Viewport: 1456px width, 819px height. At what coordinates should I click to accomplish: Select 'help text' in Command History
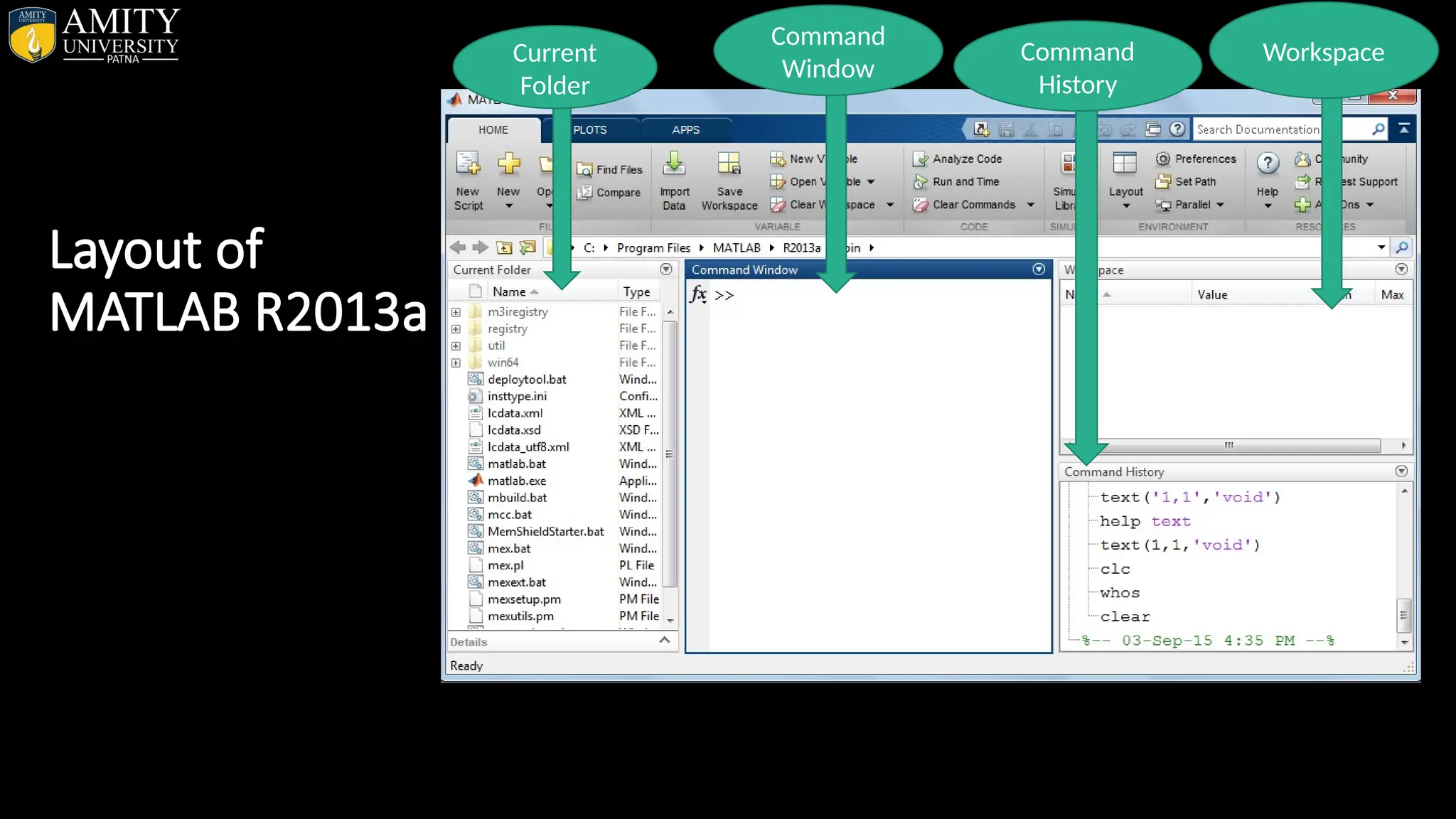1145,521
